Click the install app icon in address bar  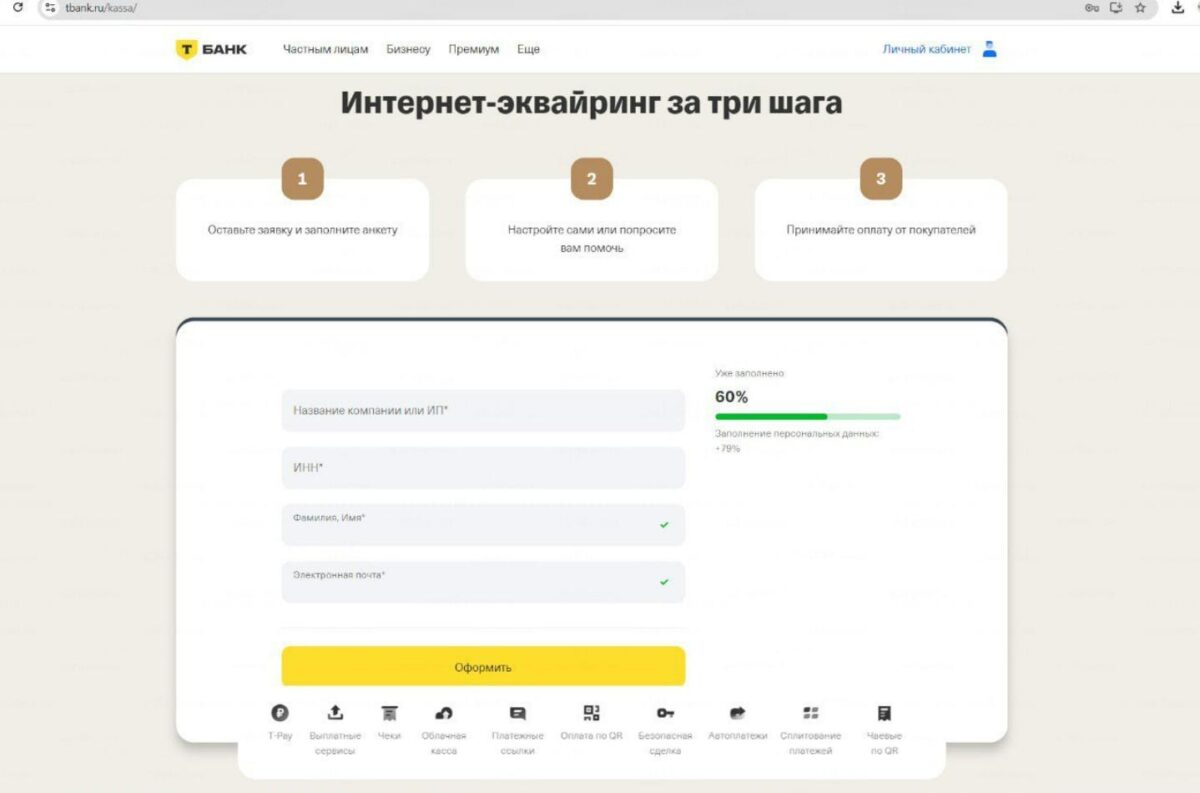1116,7
